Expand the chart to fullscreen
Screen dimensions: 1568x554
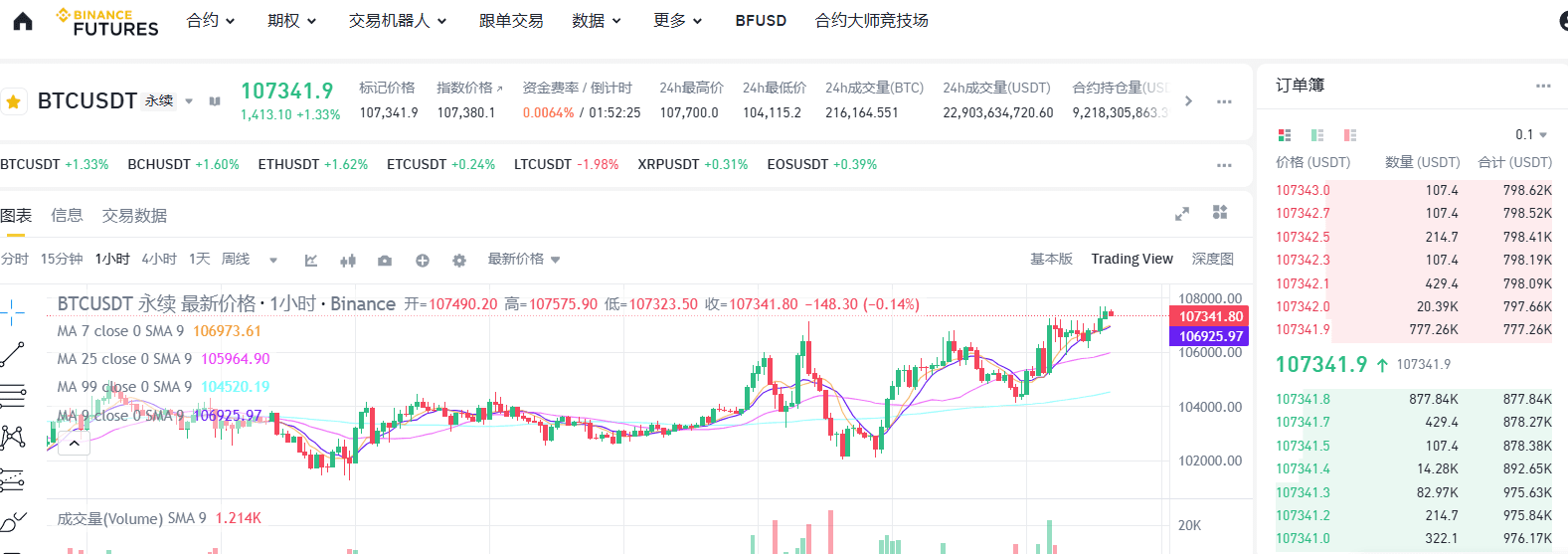click(x=1182, y=214)
